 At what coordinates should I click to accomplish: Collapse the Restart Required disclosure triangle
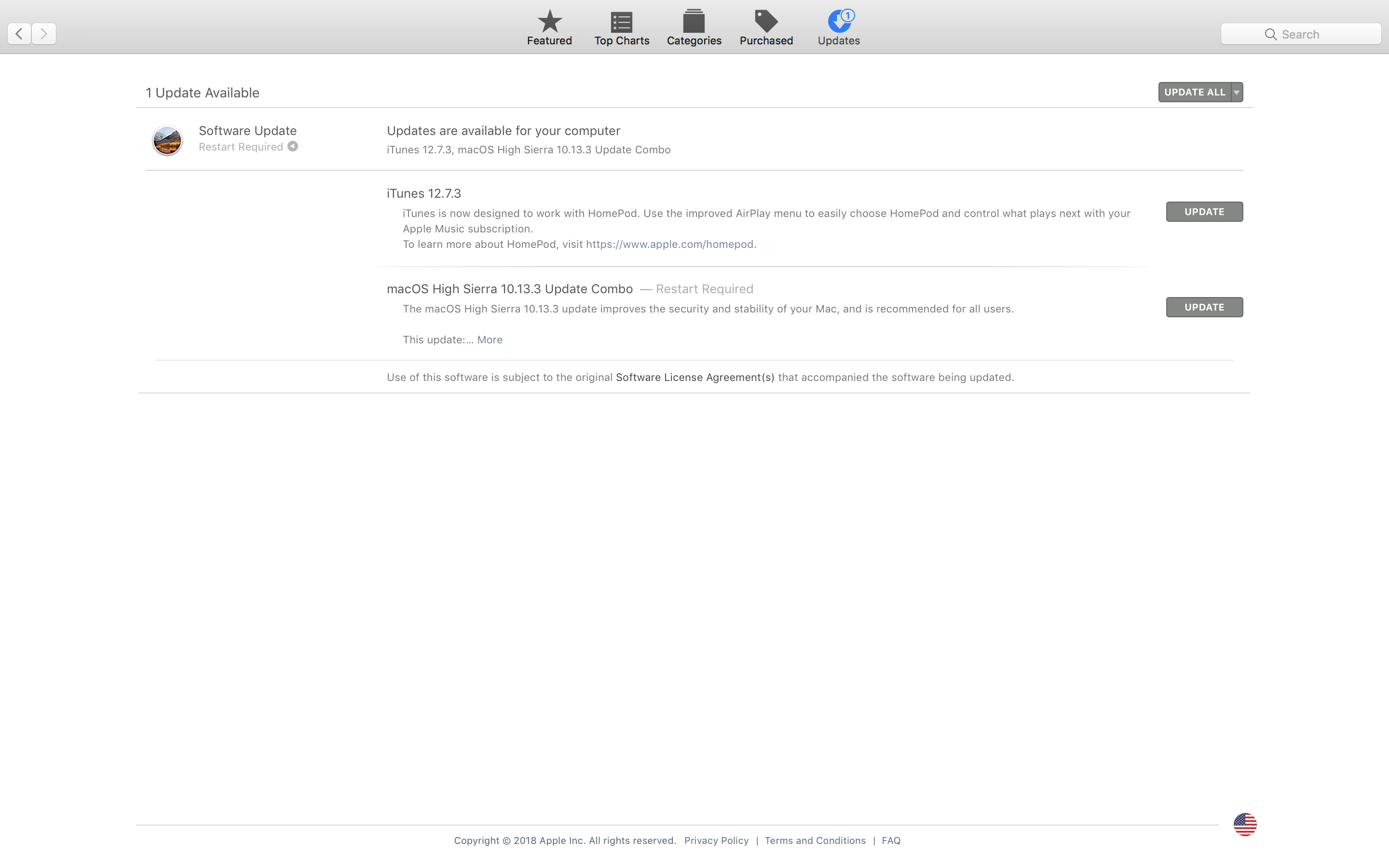tap(293, 147)
